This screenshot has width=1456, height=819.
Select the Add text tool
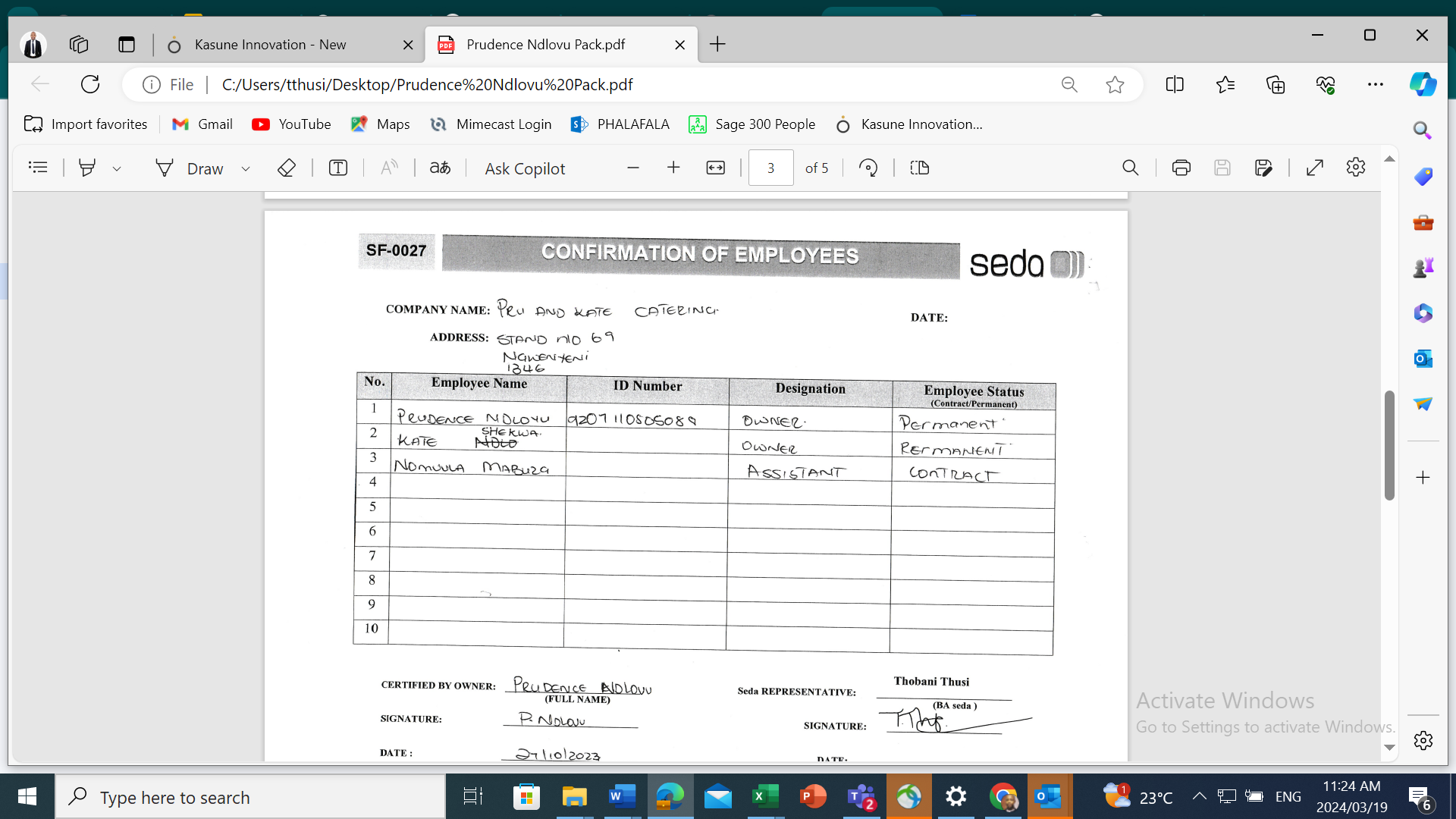(x=338, y=168)
